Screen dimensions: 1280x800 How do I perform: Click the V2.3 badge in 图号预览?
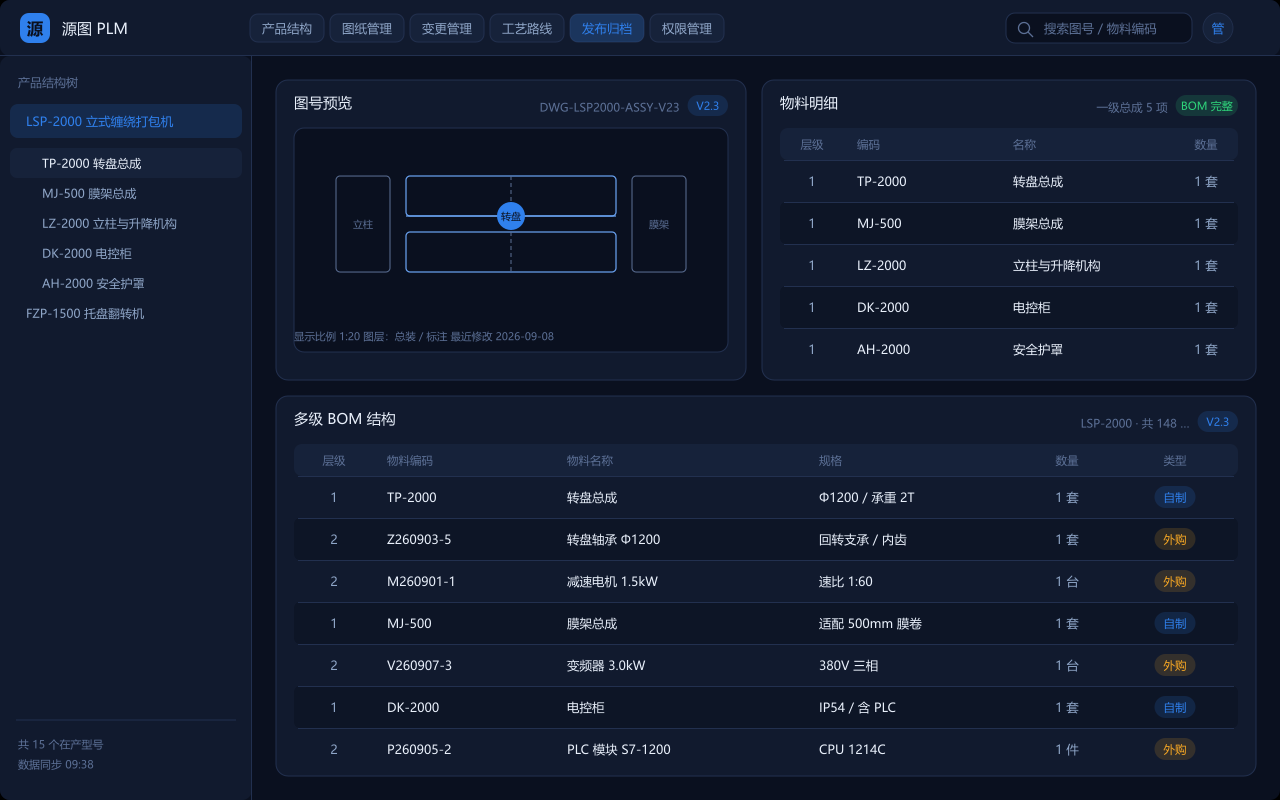(708, 106)
